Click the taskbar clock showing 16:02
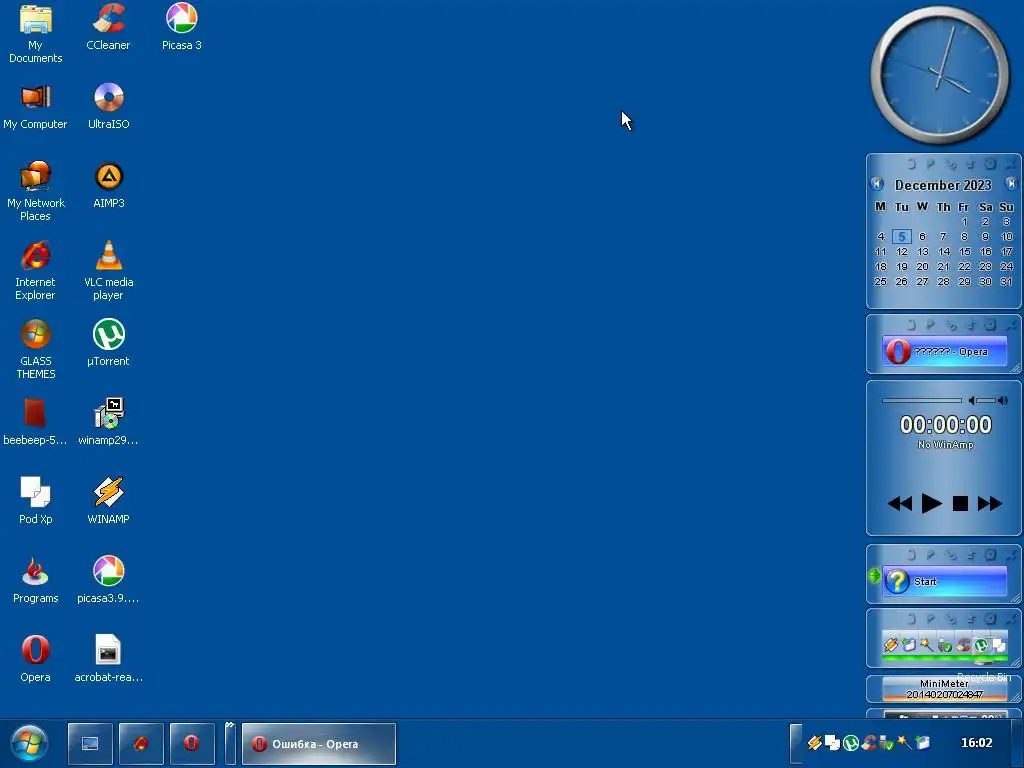This screenshot has height=768, width=1024. pyautogui.click(x=976, y=743)
